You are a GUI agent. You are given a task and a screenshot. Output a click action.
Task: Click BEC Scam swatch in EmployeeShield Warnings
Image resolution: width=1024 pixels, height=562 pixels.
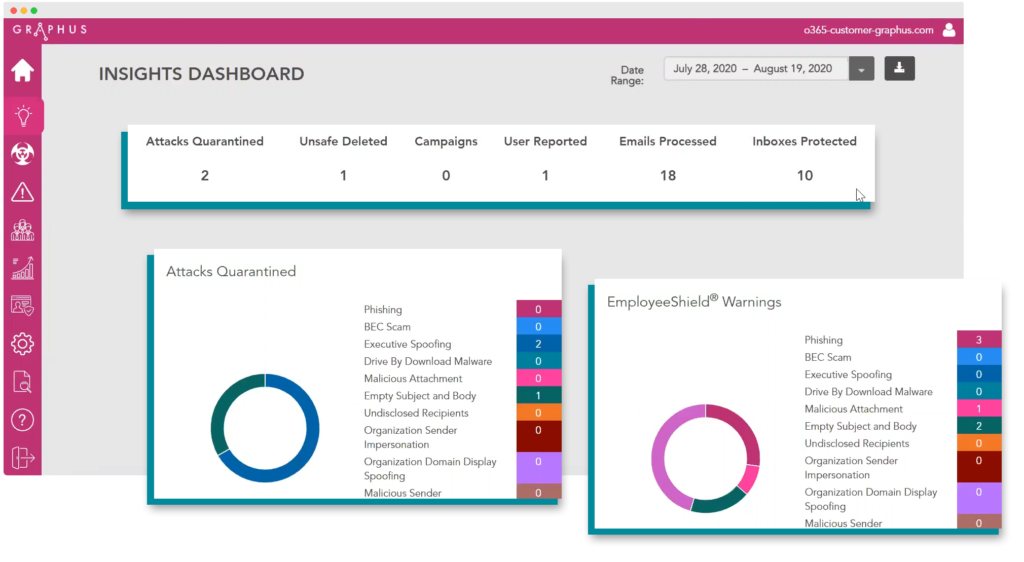coord(979,357)
